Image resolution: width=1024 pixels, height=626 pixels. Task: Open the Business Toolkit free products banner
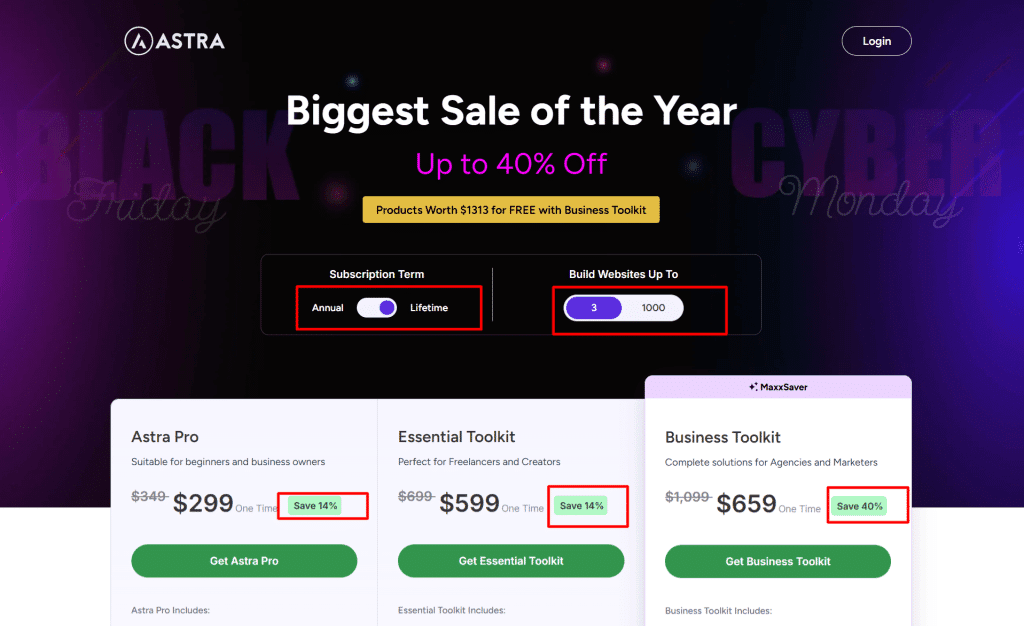tap(511, 210)
